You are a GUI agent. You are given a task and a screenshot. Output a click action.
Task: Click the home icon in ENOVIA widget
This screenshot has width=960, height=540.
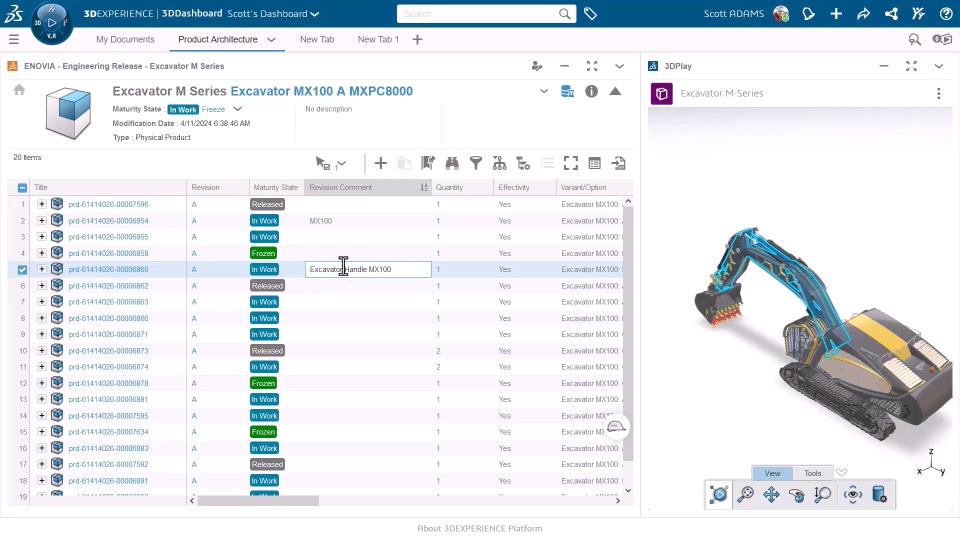[x=19, y=90]
